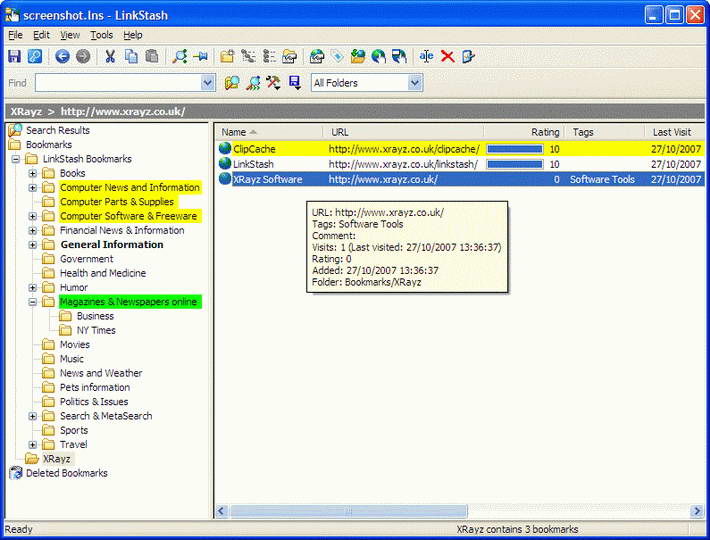Image resolution: width=710 pixels, height=540 pixels.
Task: Click the Paste clipboard icon
Action: click(152, 57)
